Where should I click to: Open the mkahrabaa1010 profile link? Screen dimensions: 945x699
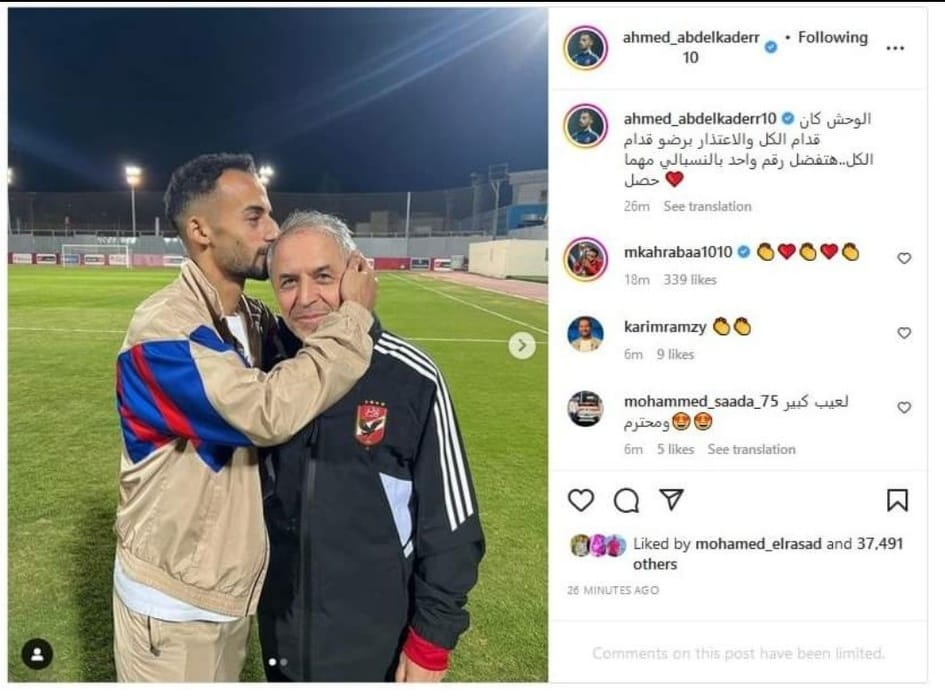[x=678, y=252]
